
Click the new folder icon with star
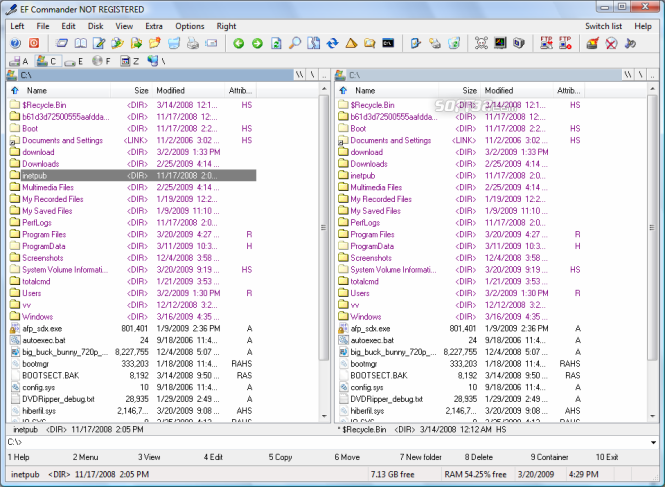(155, 43)
